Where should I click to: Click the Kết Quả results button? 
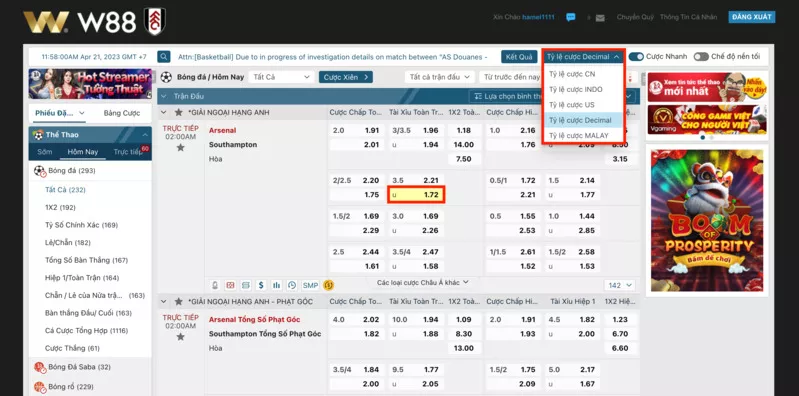[x=519, y=57]
